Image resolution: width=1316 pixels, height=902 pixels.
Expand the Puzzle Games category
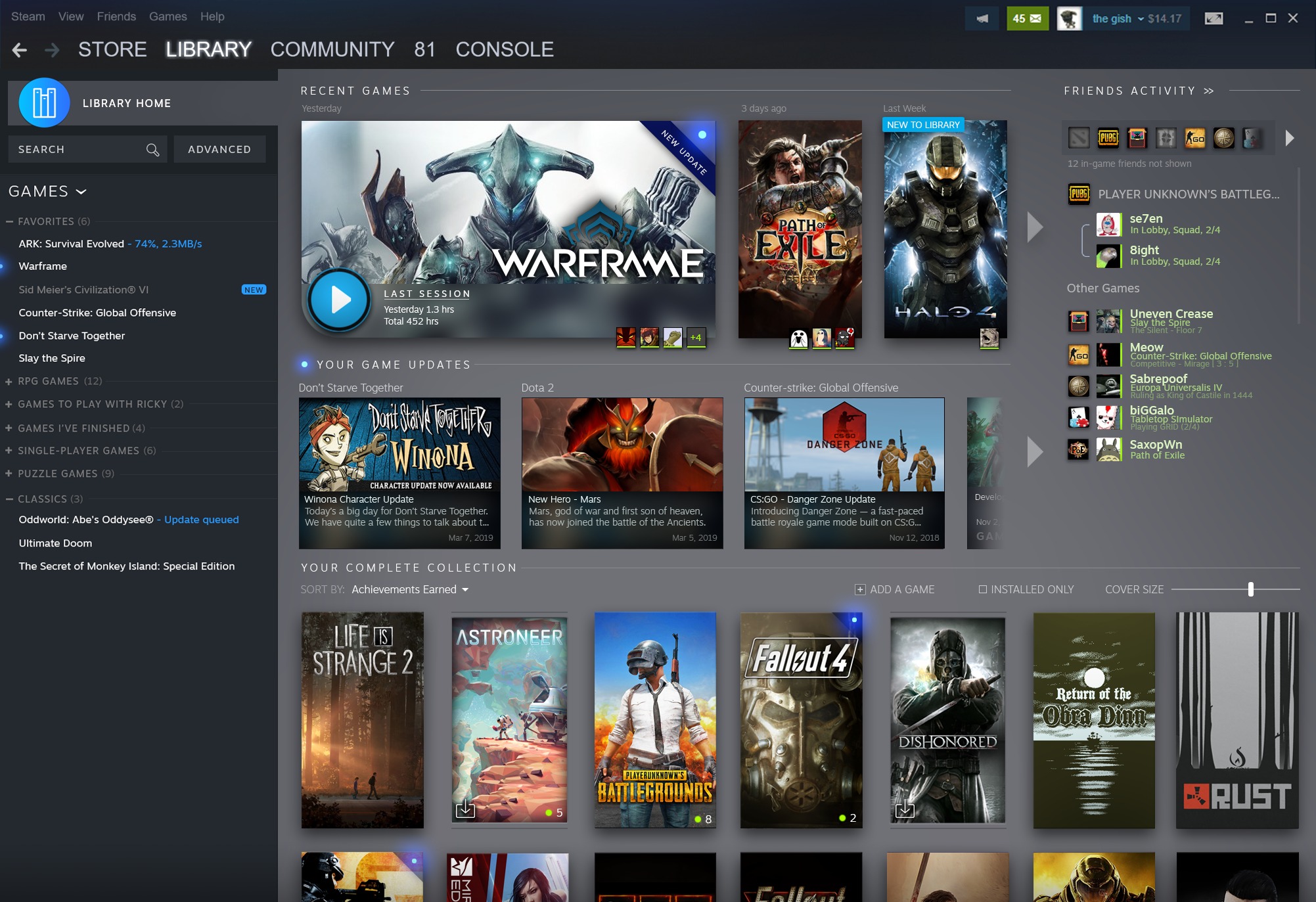pyautogui.click(x=9, y=474)
